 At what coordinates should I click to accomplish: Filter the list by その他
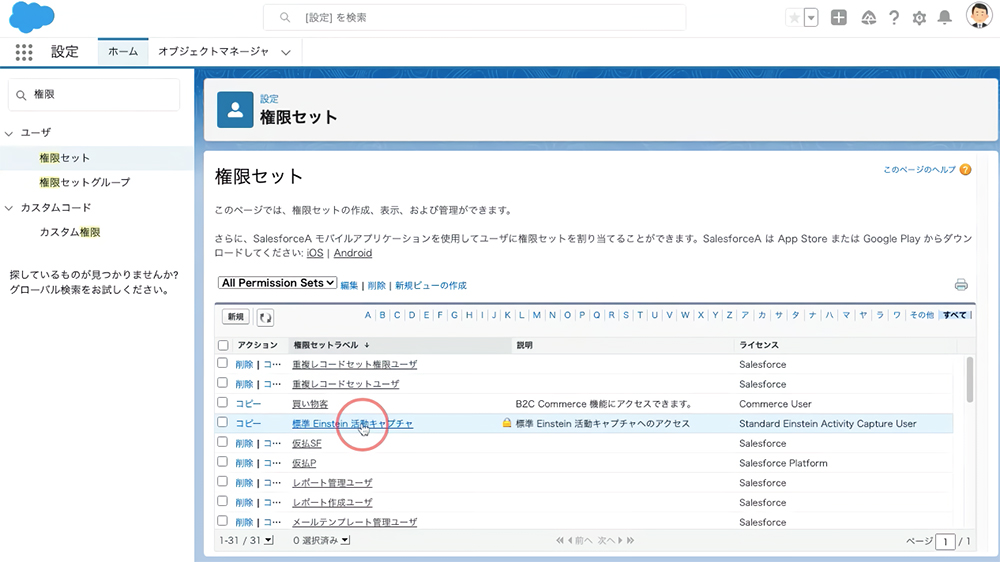point(922,315)
